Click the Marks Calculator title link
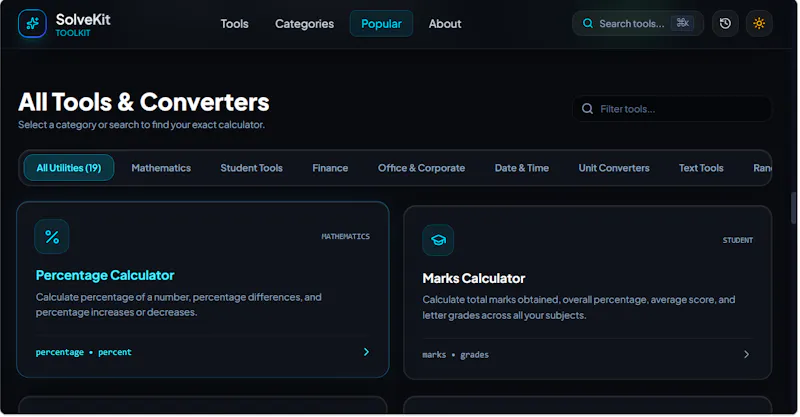Screen dimensions: 800x417 474,279
